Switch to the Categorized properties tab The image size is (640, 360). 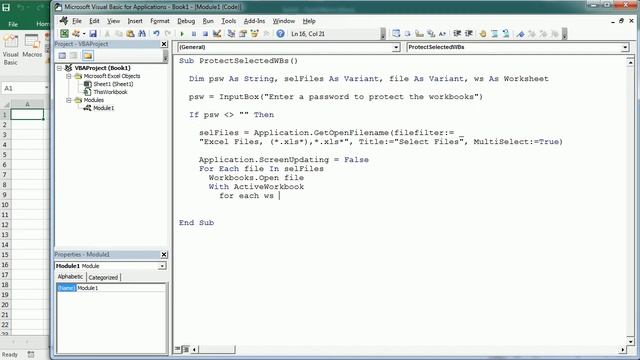click(x=103, y=277)
